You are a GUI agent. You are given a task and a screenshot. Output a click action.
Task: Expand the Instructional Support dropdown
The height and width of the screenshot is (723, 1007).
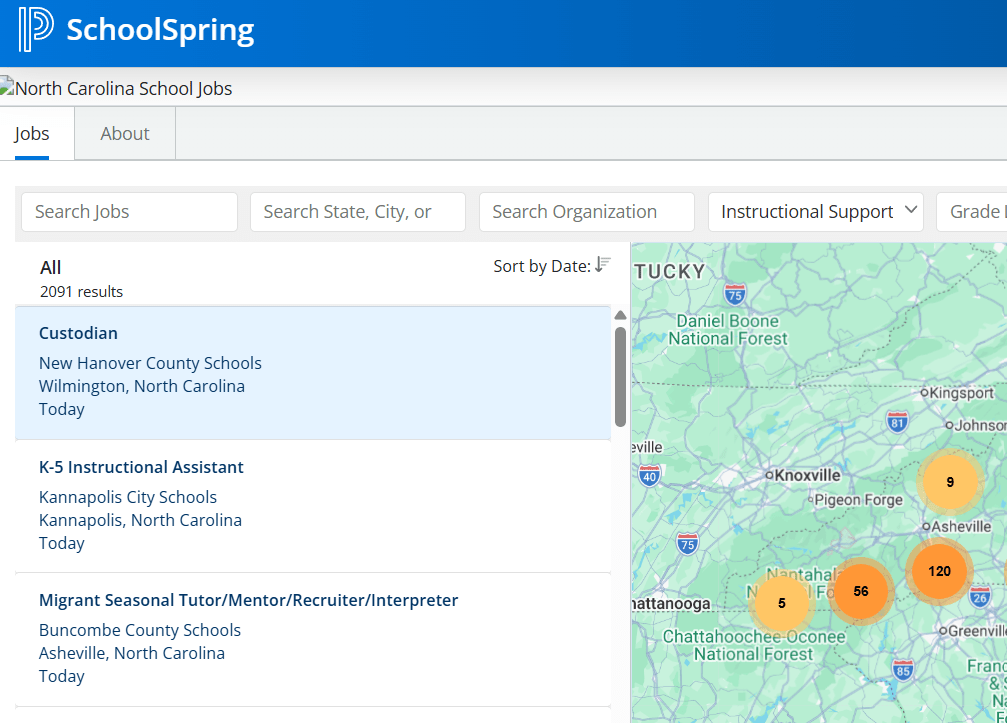coord(815,212)
